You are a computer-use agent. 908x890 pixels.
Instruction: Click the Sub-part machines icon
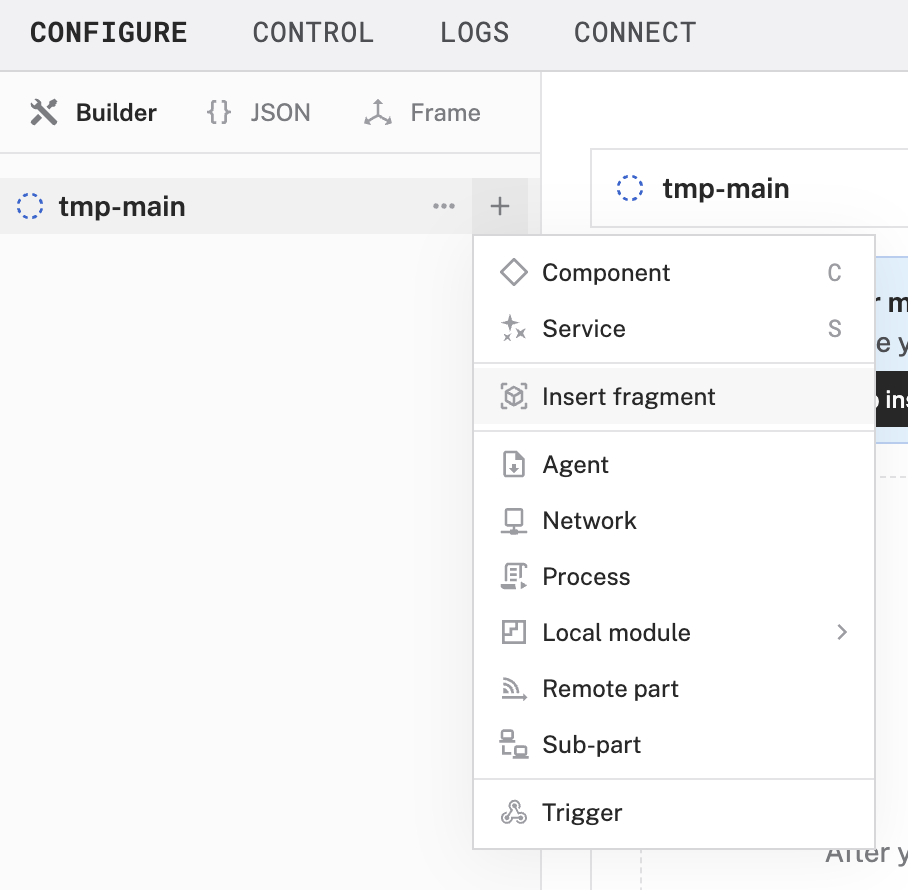click(513, 745)
